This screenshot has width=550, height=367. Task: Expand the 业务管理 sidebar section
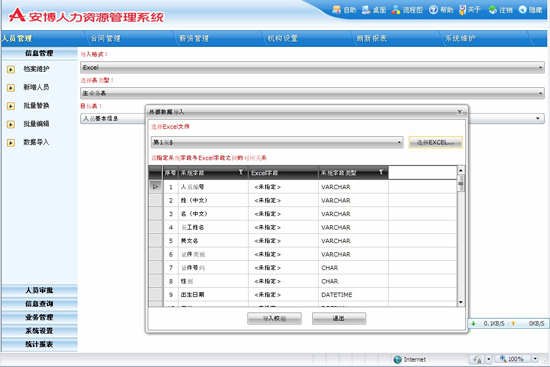(x=39, y=317)
